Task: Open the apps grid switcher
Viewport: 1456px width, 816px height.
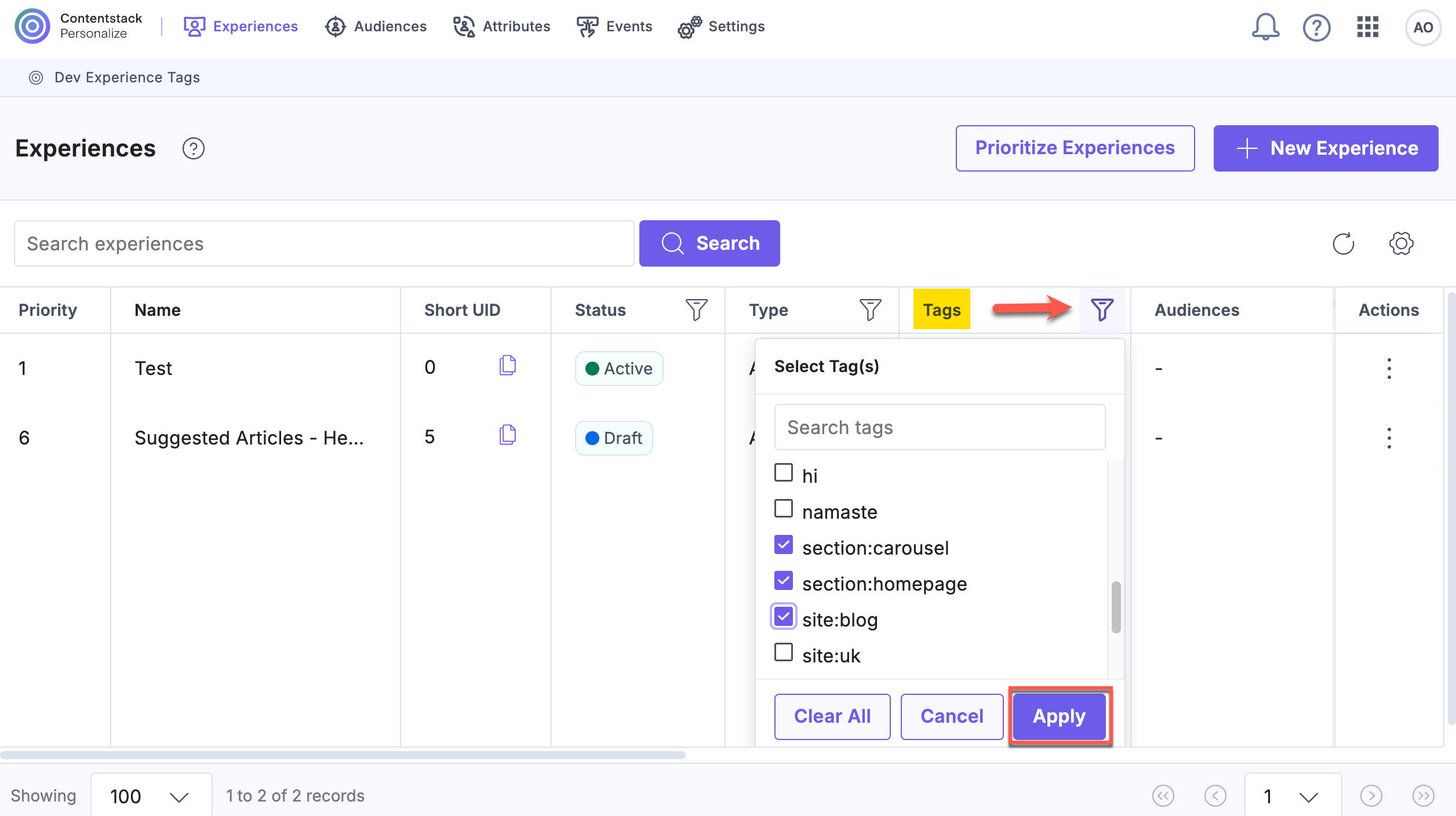Action: tap(1367, 27)
